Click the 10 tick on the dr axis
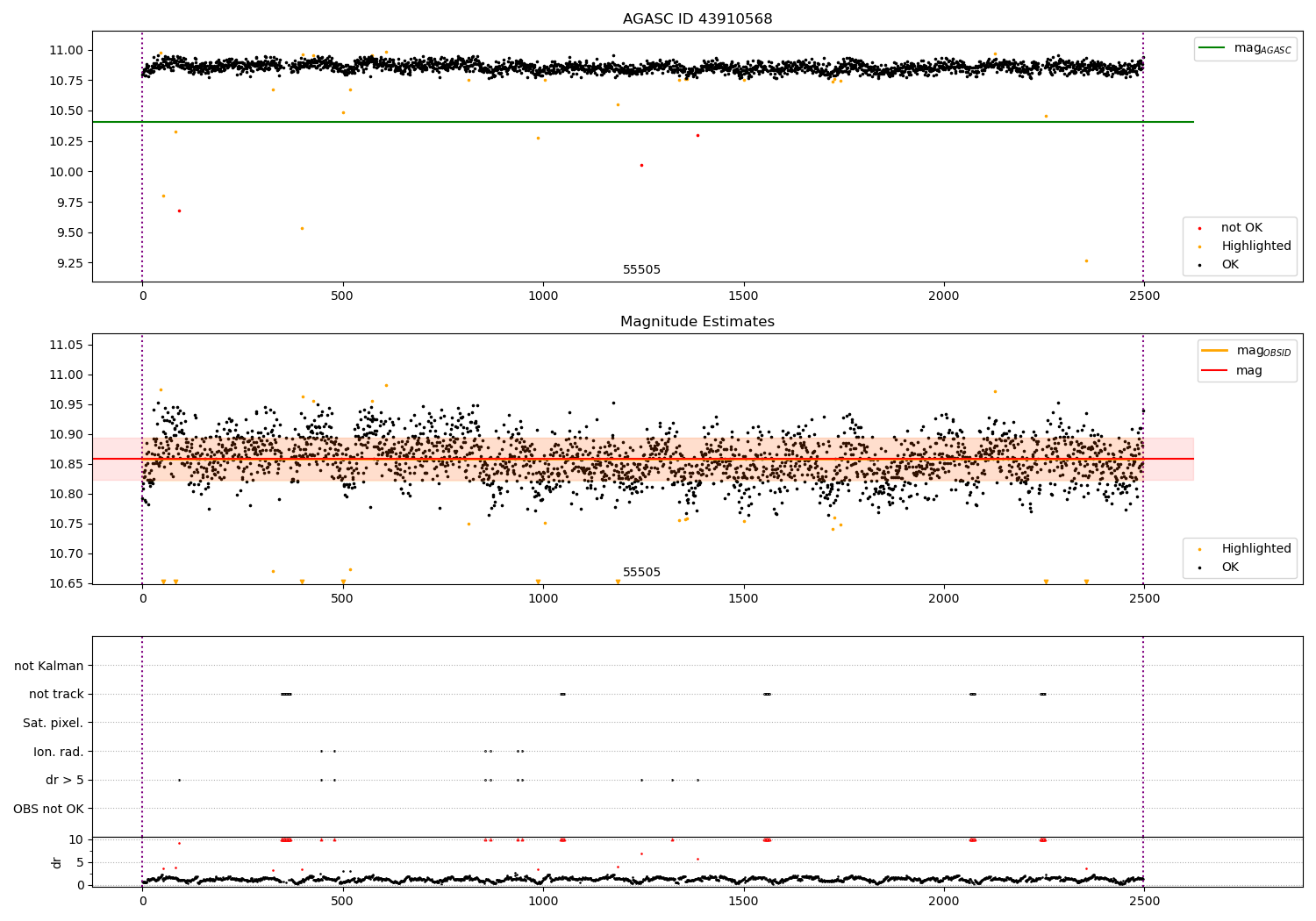The width and height of the screenshot is (1316, 921). (x=76, y=839)
